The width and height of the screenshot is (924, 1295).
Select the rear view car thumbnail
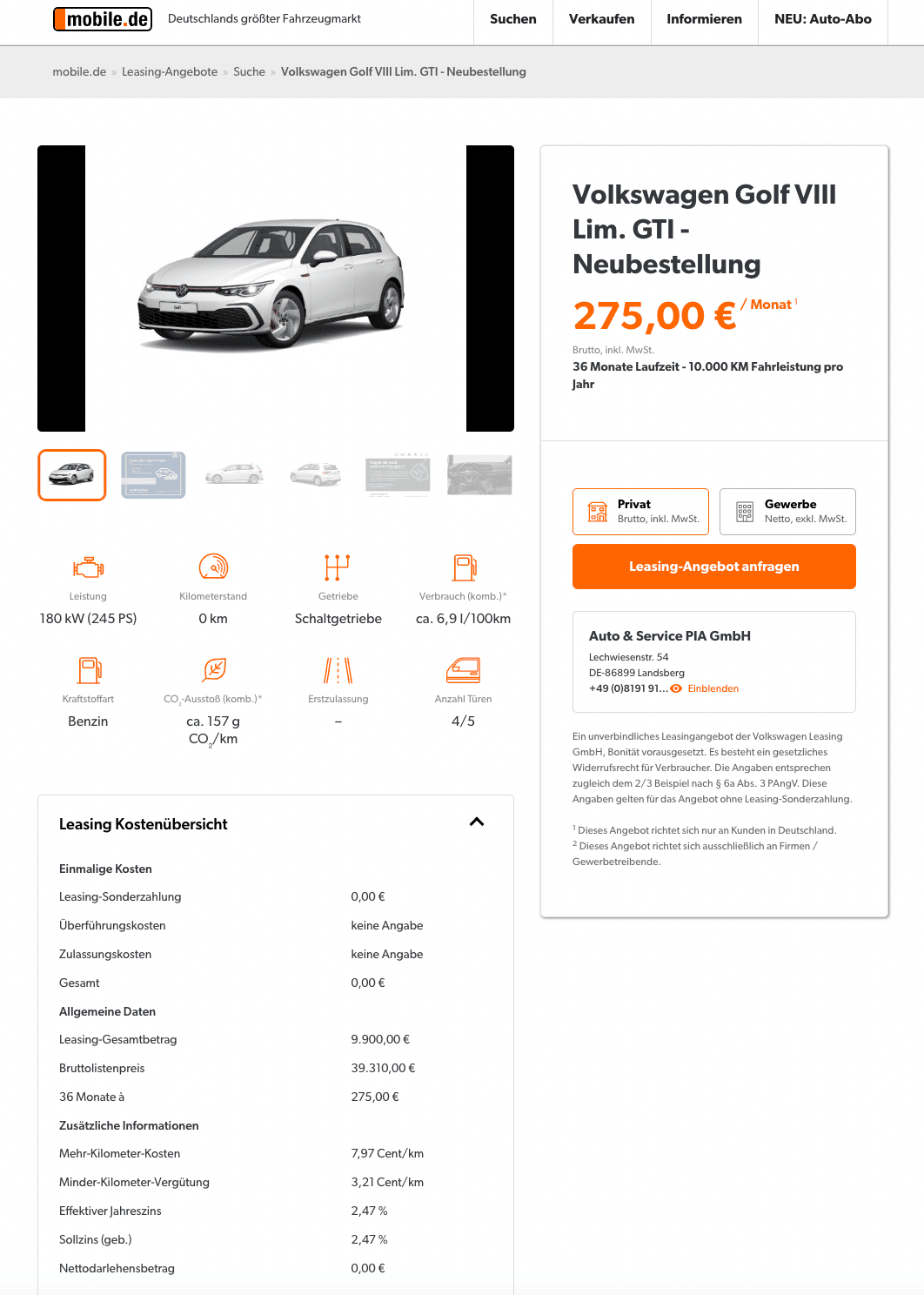(316, 475)
